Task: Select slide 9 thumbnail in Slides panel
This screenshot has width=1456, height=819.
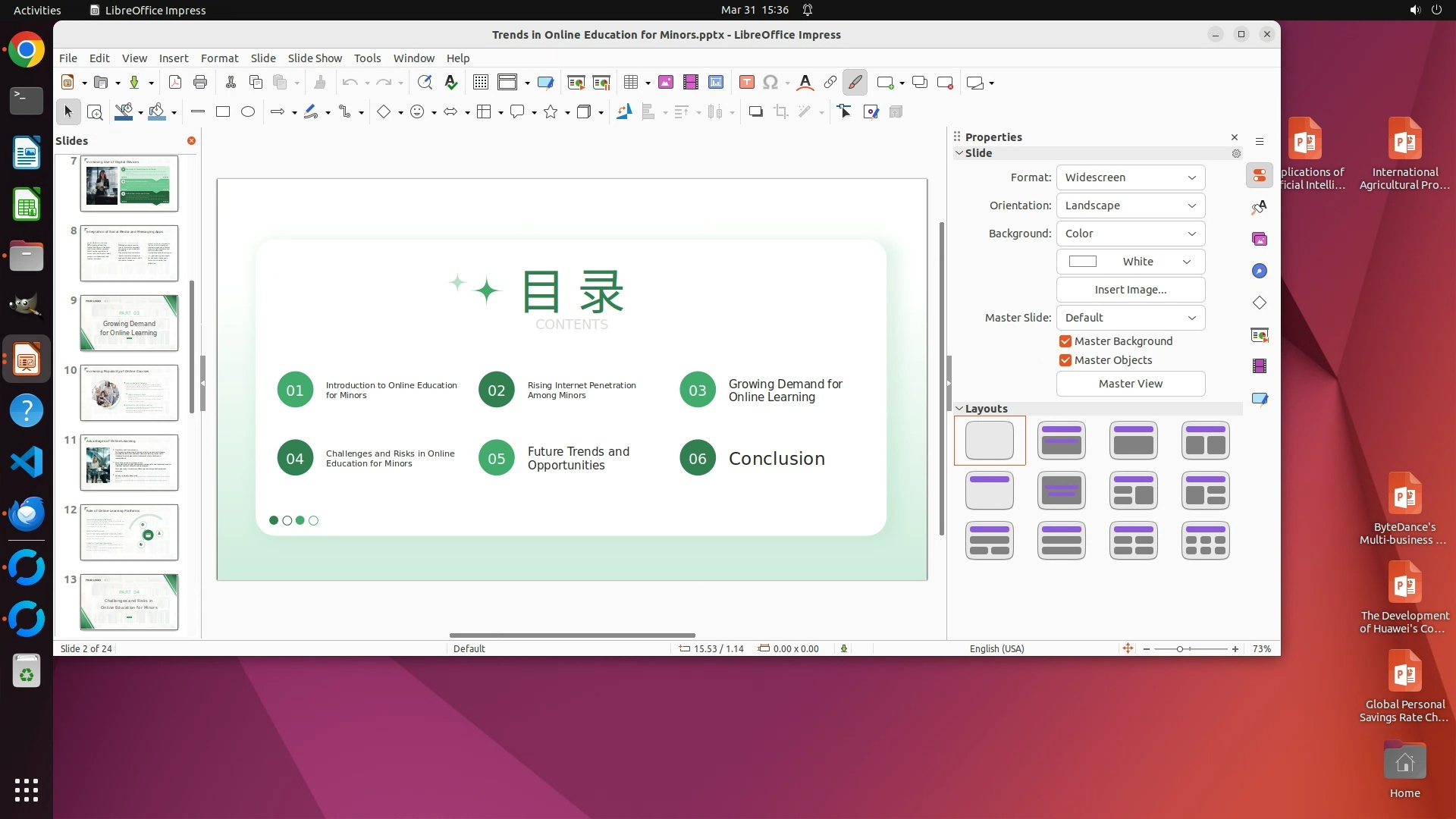Action: 129,323
